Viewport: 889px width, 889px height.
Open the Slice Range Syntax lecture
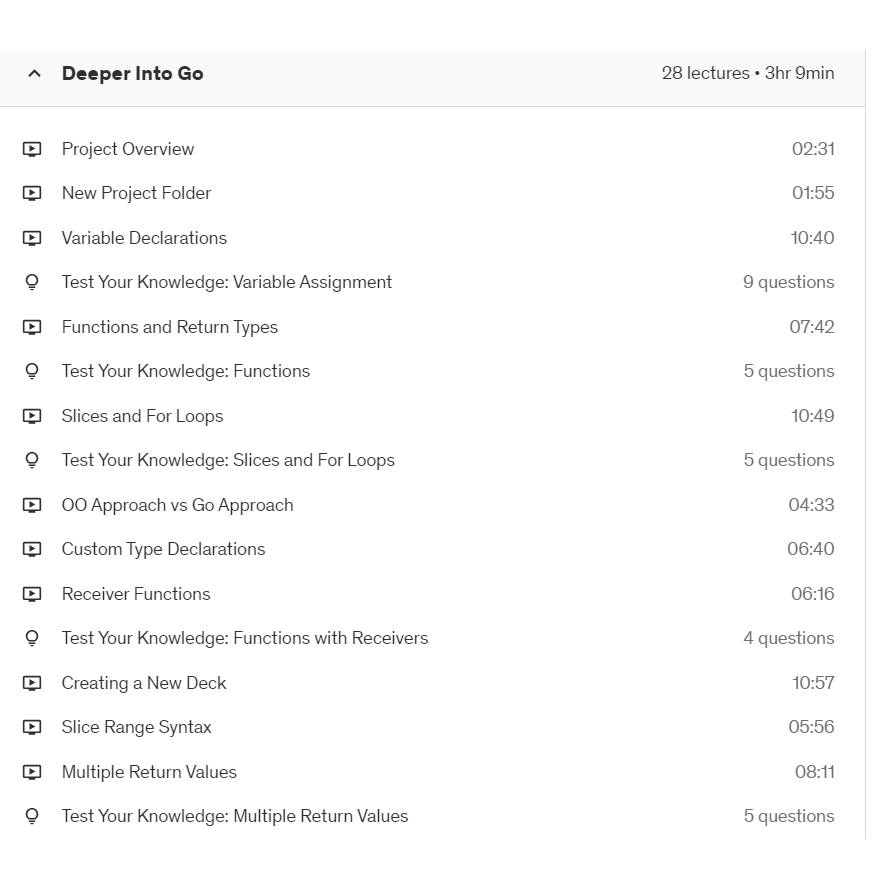(x=136, y=727)
